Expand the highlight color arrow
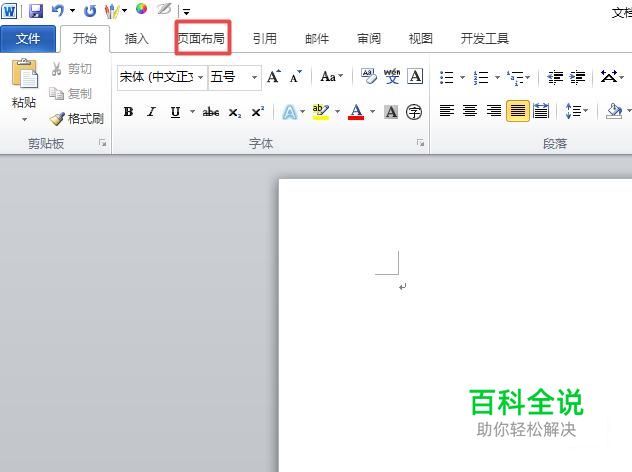The image size is (632, 472). pos(338,112)
